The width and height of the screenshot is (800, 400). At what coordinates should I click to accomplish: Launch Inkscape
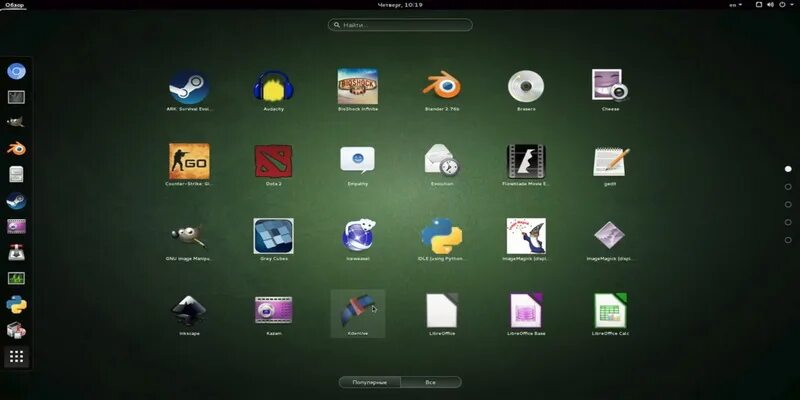(x=189, y=311)
